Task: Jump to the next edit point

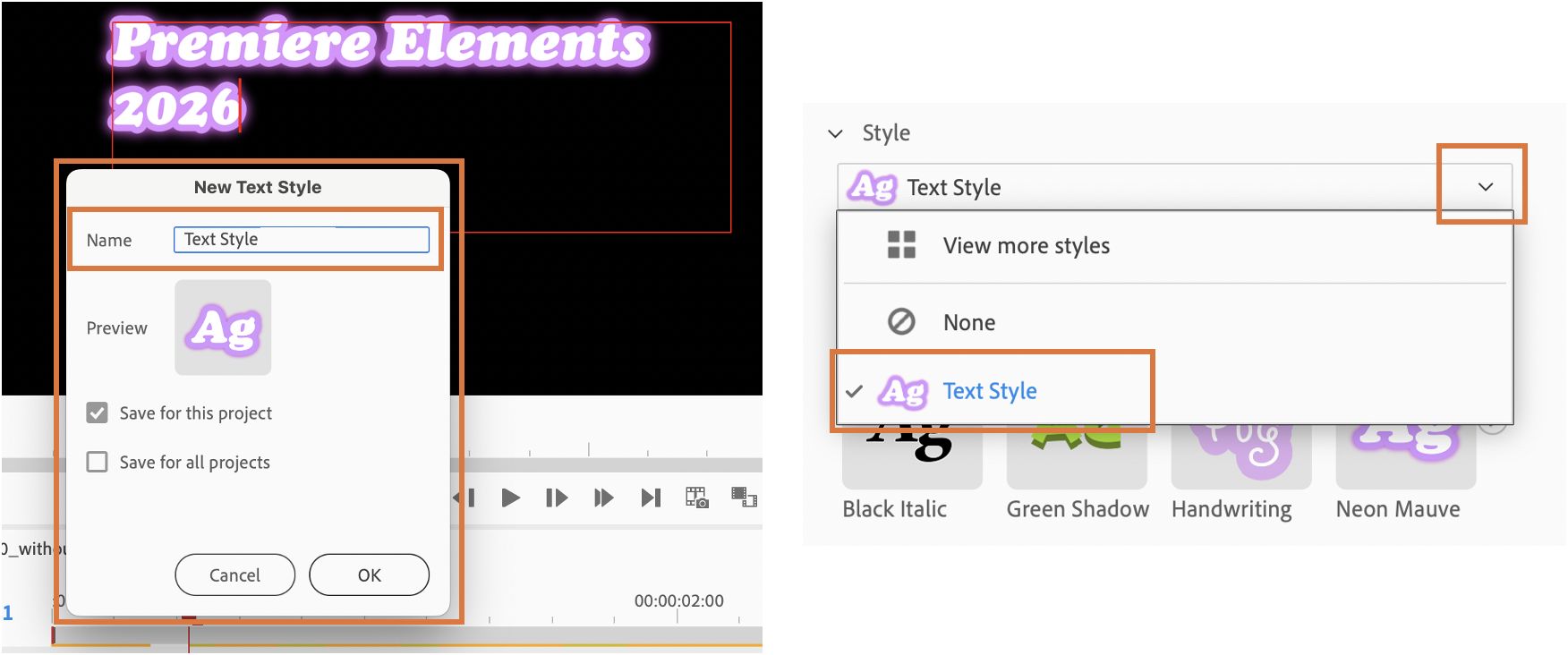Action: (x=651, y=498)
